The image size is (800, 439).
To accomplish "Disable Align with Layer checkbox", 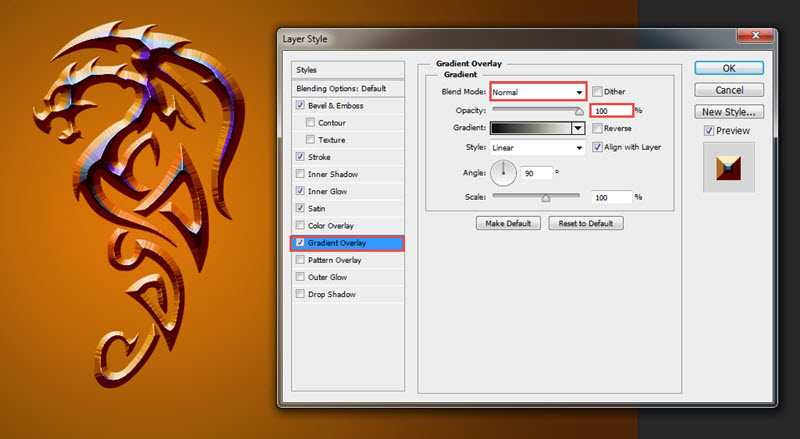I will [x=597, y=148].
